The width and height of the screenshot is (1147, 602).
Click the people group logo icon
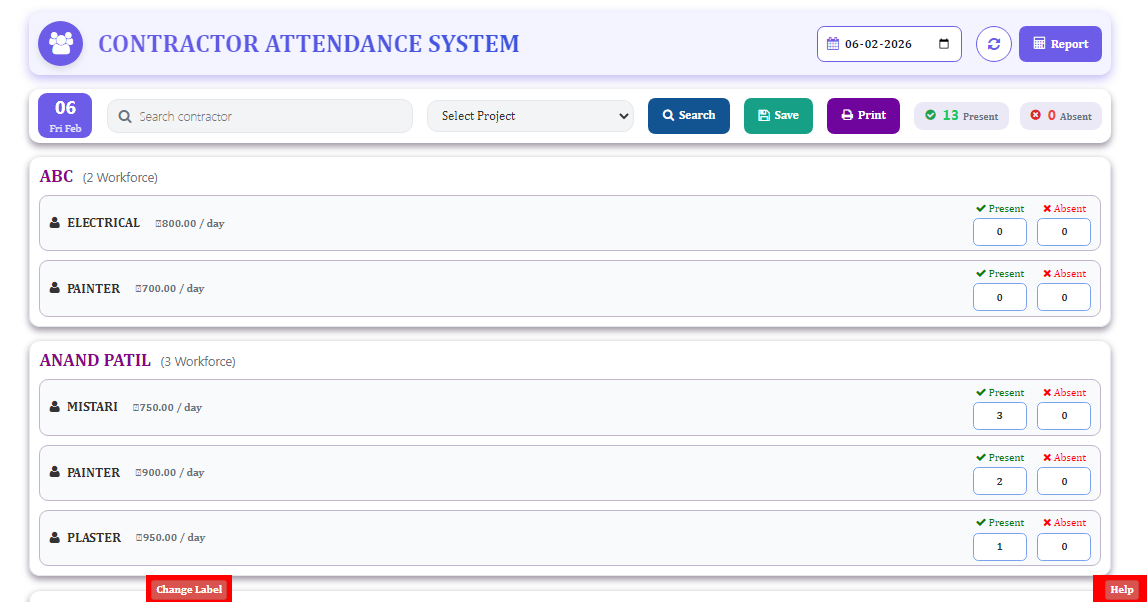pos(61,44)
